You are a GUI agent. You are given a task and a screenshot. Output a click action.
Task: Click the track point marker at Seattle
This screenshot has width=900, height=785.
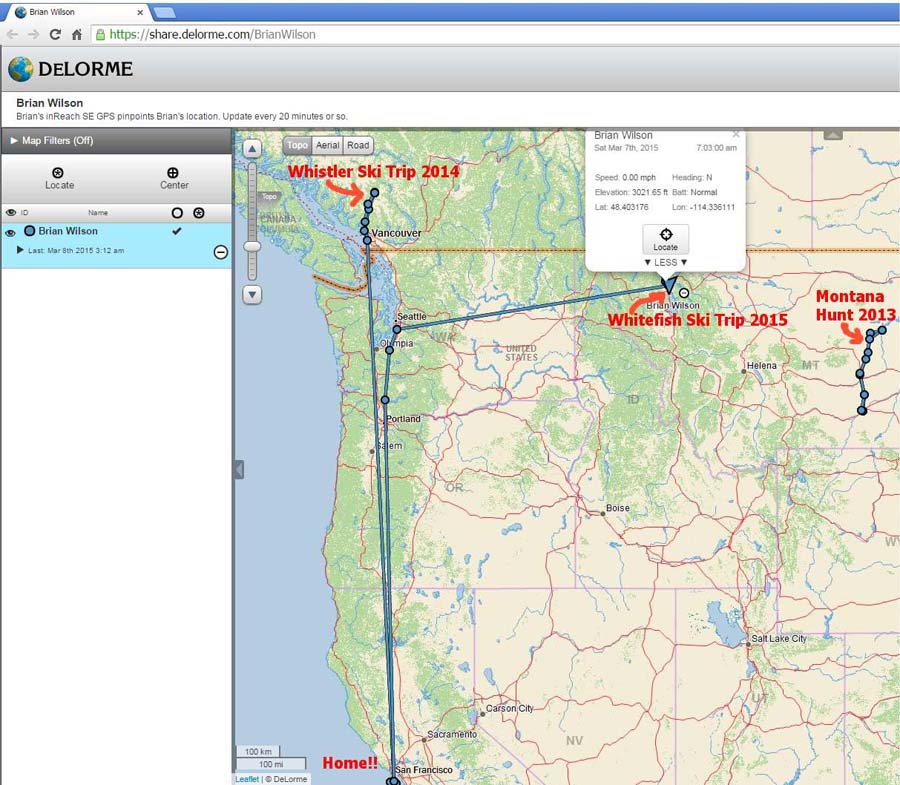click(397, 329)
